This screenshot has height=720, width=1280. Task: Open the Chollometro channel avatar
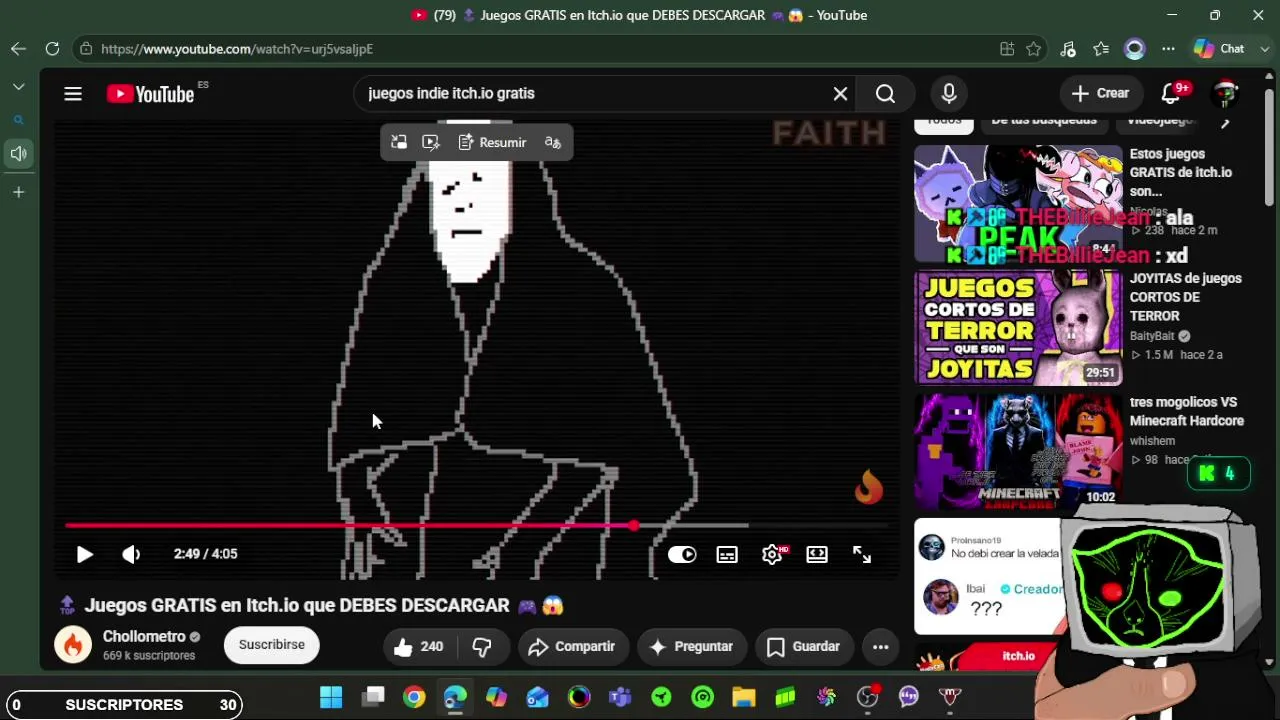coord(73,645)
